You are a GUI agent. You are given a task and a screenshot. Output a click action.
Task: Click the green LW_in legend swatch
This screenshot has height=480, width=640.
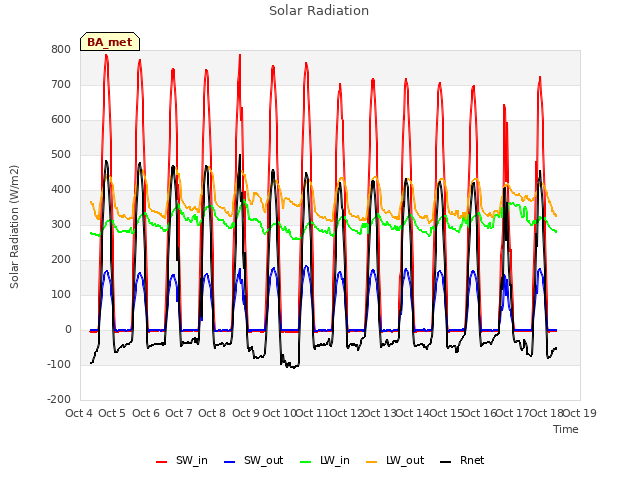[306, 462]
